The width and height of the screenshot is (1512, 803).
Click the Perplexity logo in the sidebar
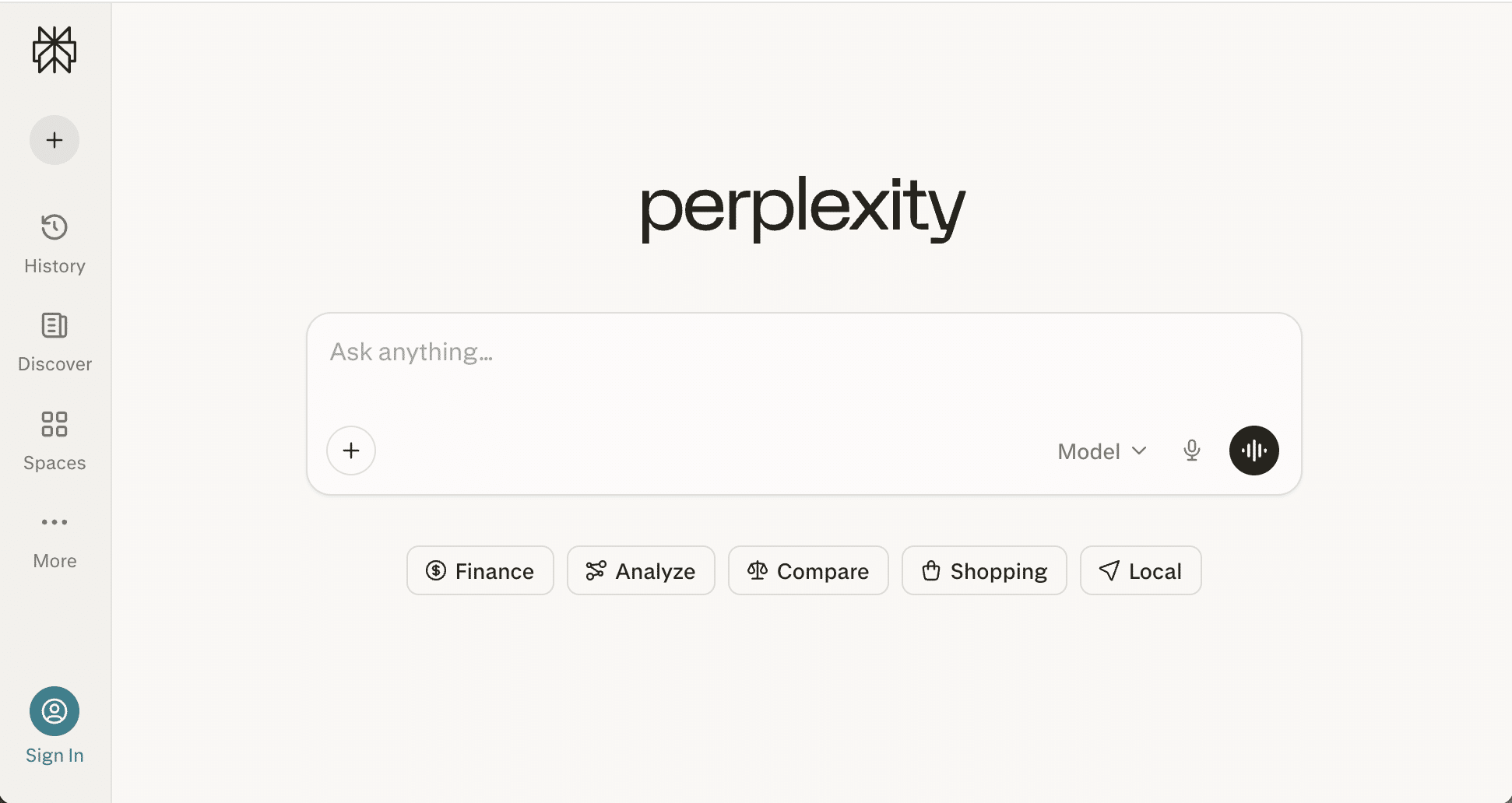(x=54, y=50)
